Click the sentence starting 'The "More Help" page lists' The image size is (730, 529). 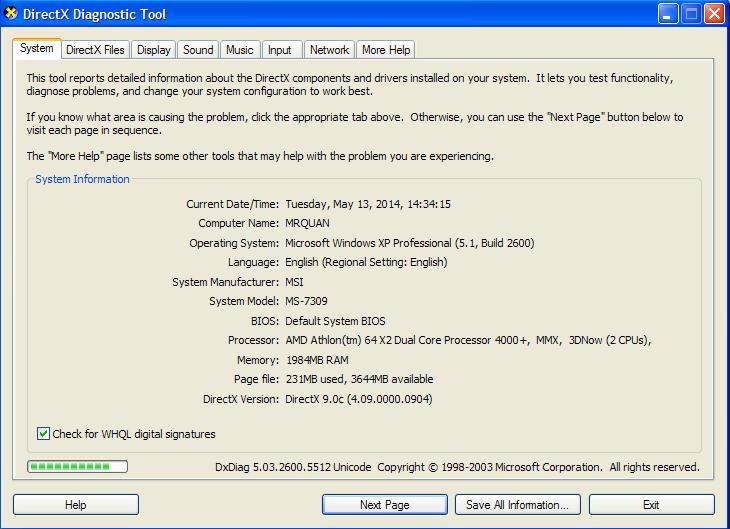click(260, 156)
